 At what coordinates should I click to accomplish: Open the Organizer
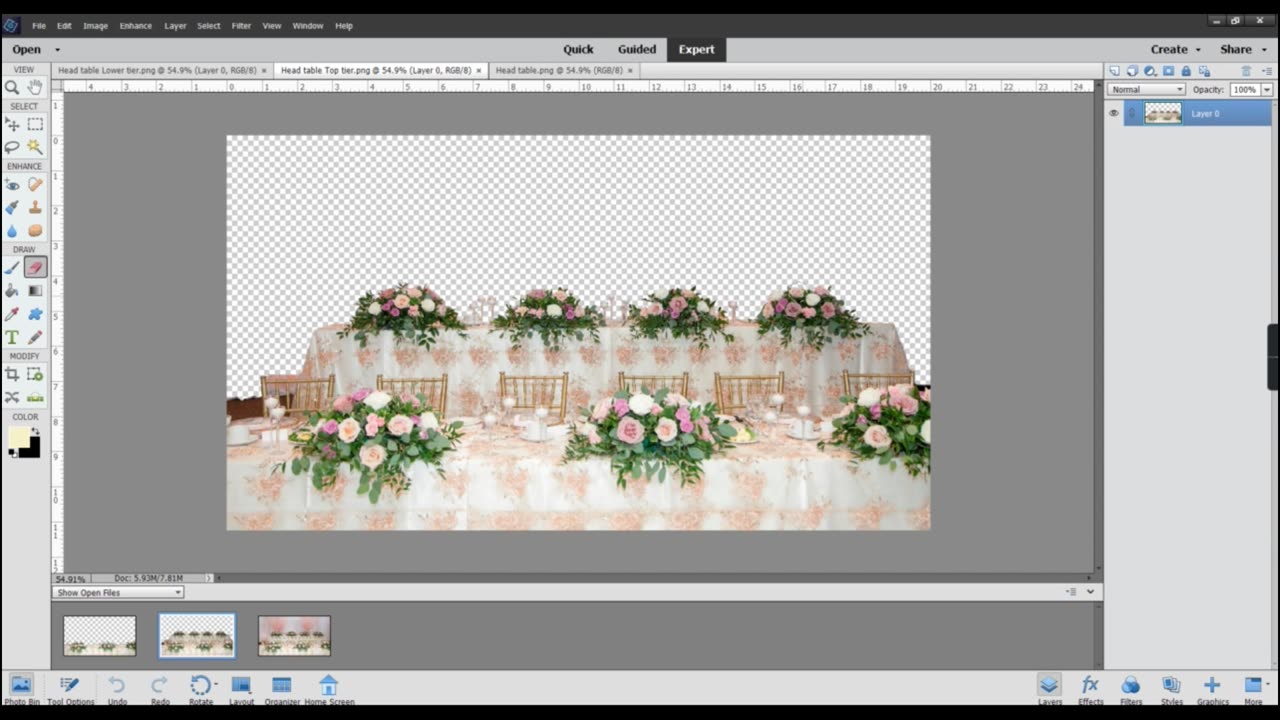click(x=282, y=688)
